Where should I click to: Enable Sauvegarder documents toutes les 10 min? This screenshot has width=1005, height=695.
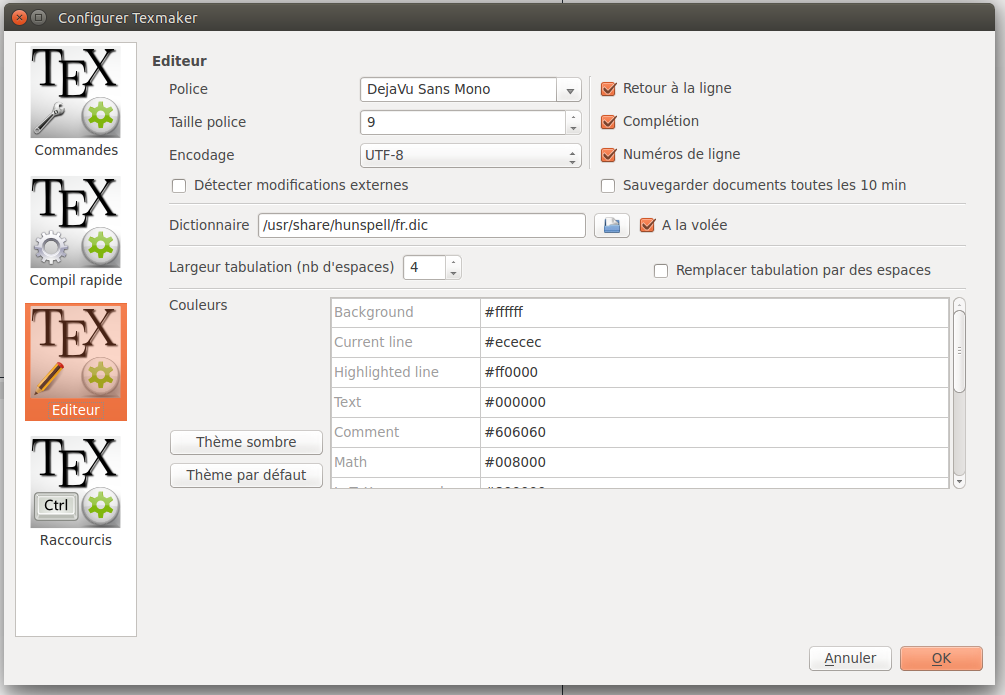pos(608,185)
